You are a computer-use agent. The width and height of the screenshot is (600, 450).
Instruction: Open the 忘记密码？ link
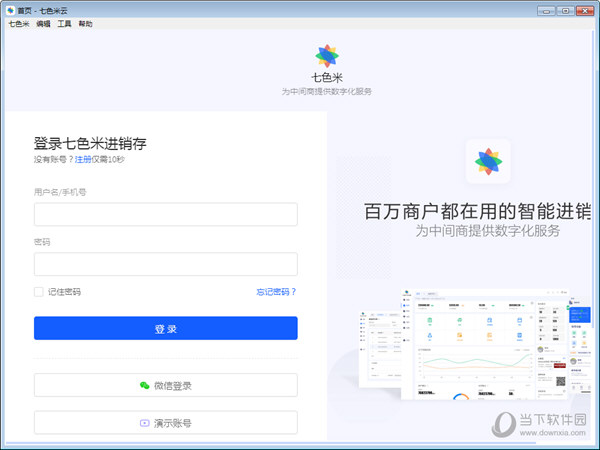click(276, 292)
